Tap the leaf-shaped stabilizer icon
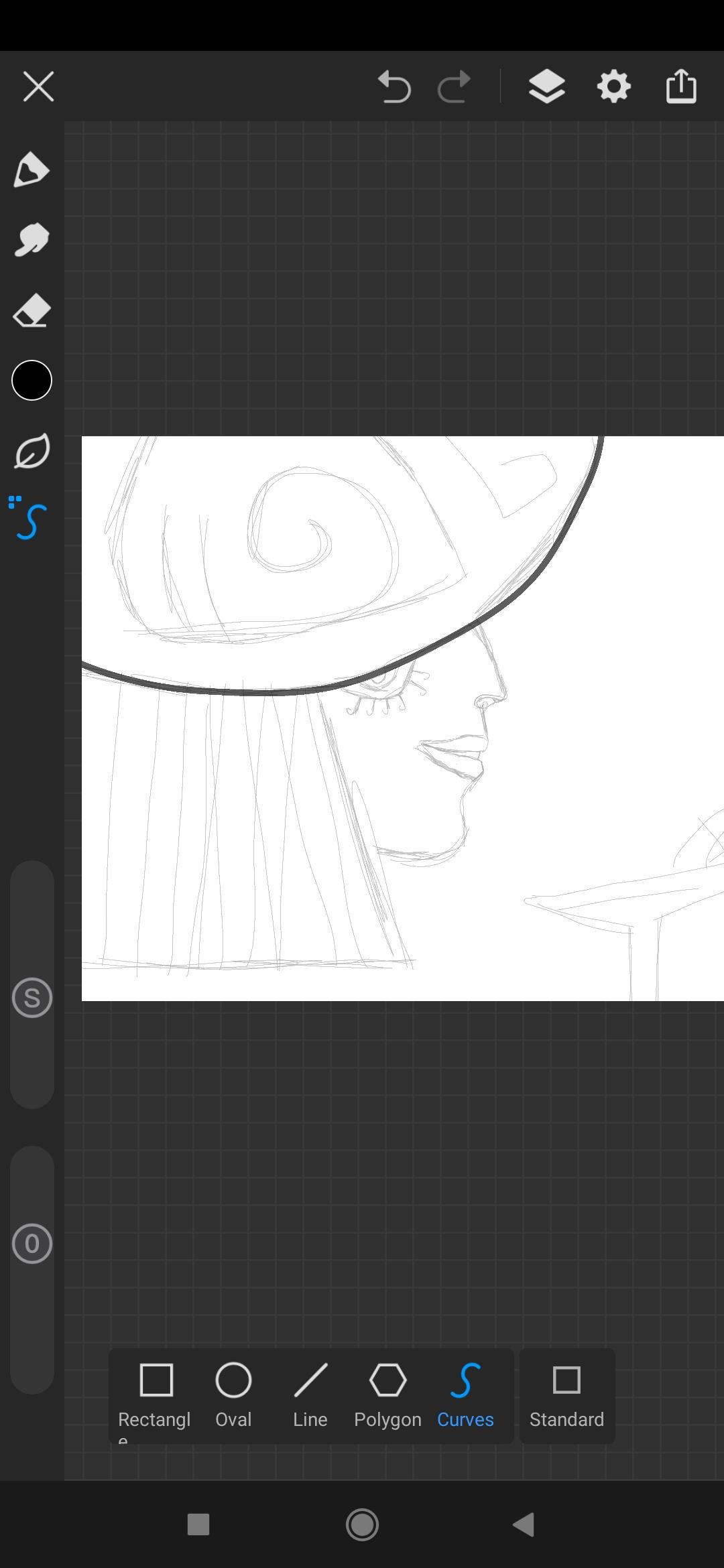Image resolution: width=724 pixels, height=1568 pixels. 32,451
